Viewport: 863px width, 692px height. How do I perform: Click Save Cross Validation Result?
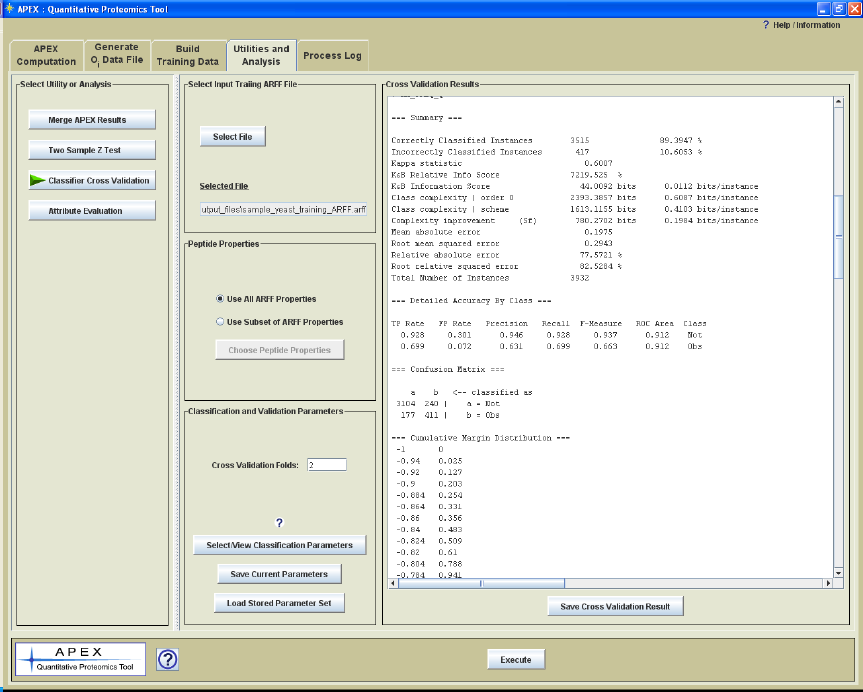616,606
